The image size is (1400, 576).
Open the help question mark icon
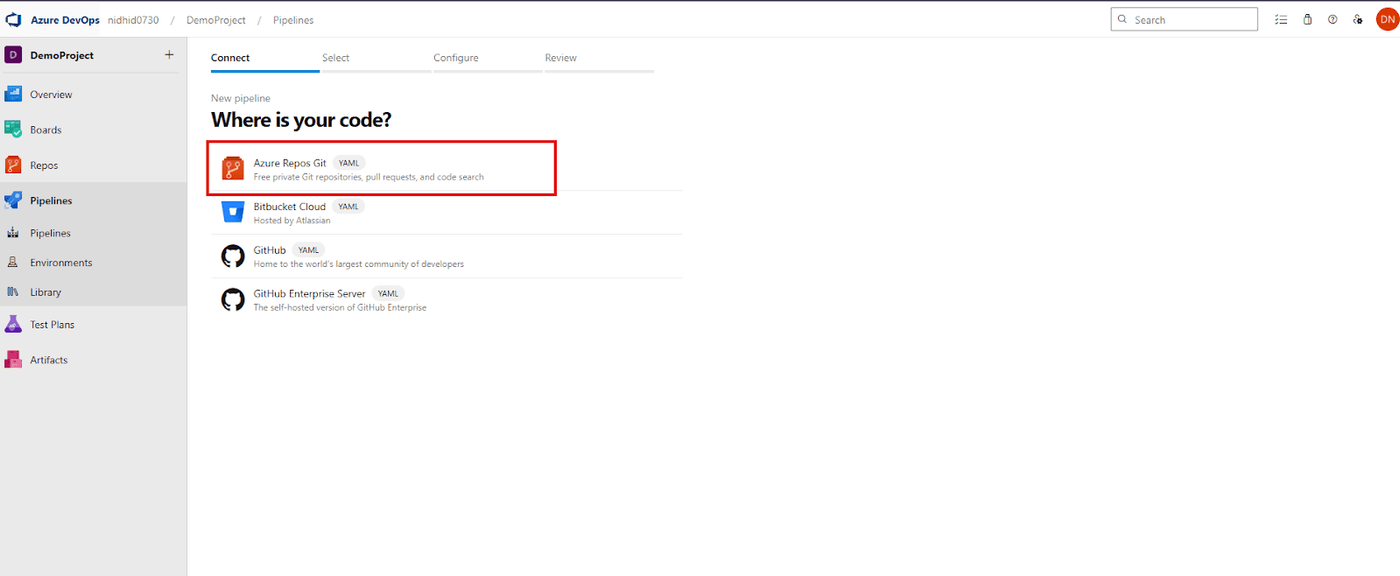[1332, 19]
